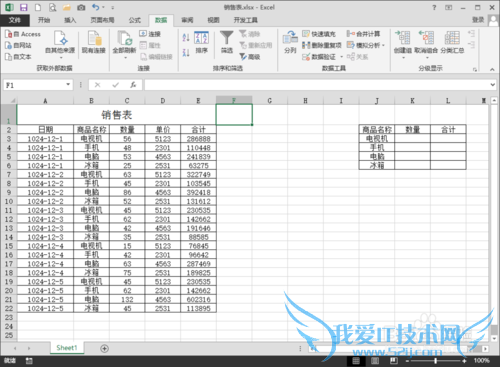Switch to Page Layout view in status bar
The image size is (500, 367).
point(375,361)
